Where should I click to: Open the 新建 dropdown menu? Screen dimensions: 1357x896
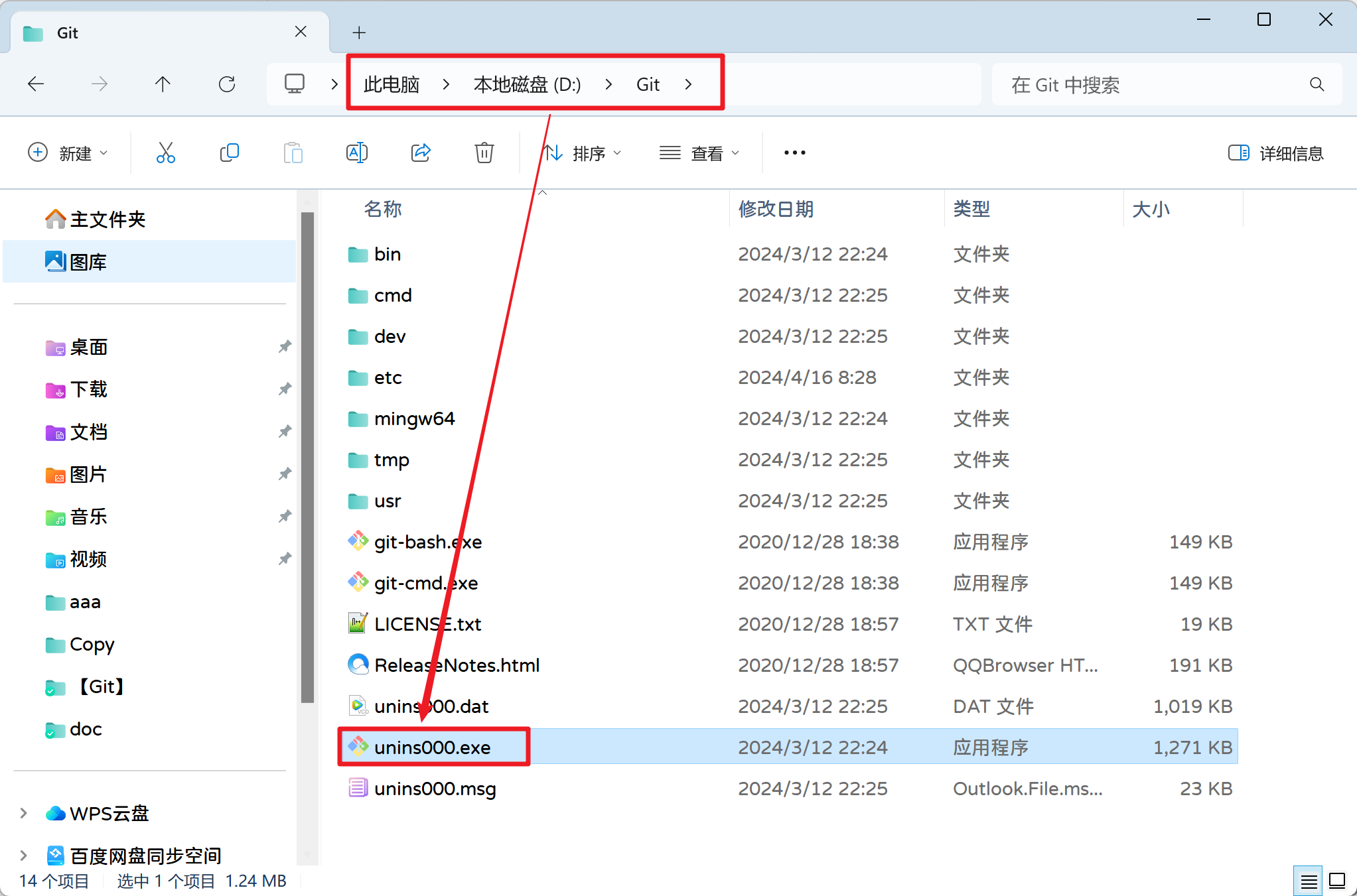pos(68,153)
